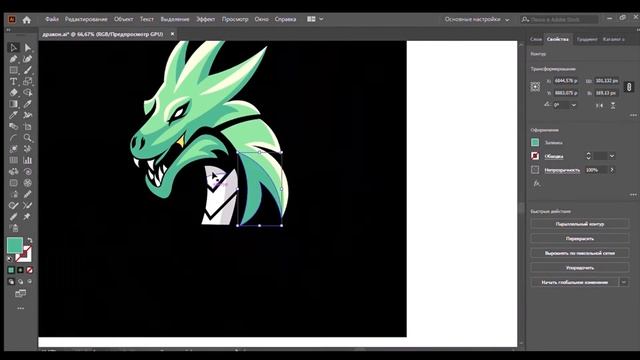640x360 pixels.
Task: Toggle constrain width and height proportions link
Action: [x=629, y=87]
